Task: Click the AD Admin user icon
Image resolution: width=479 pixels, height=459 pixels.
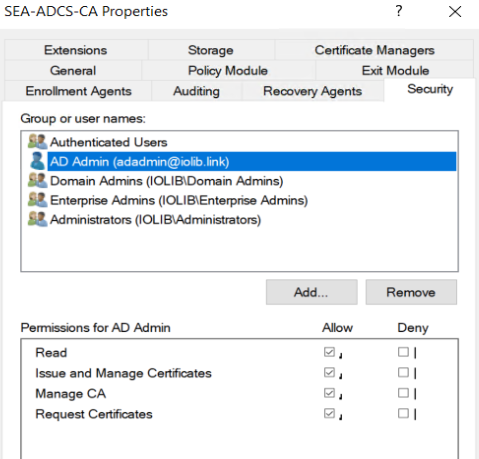Action: [x=37, y=161]
